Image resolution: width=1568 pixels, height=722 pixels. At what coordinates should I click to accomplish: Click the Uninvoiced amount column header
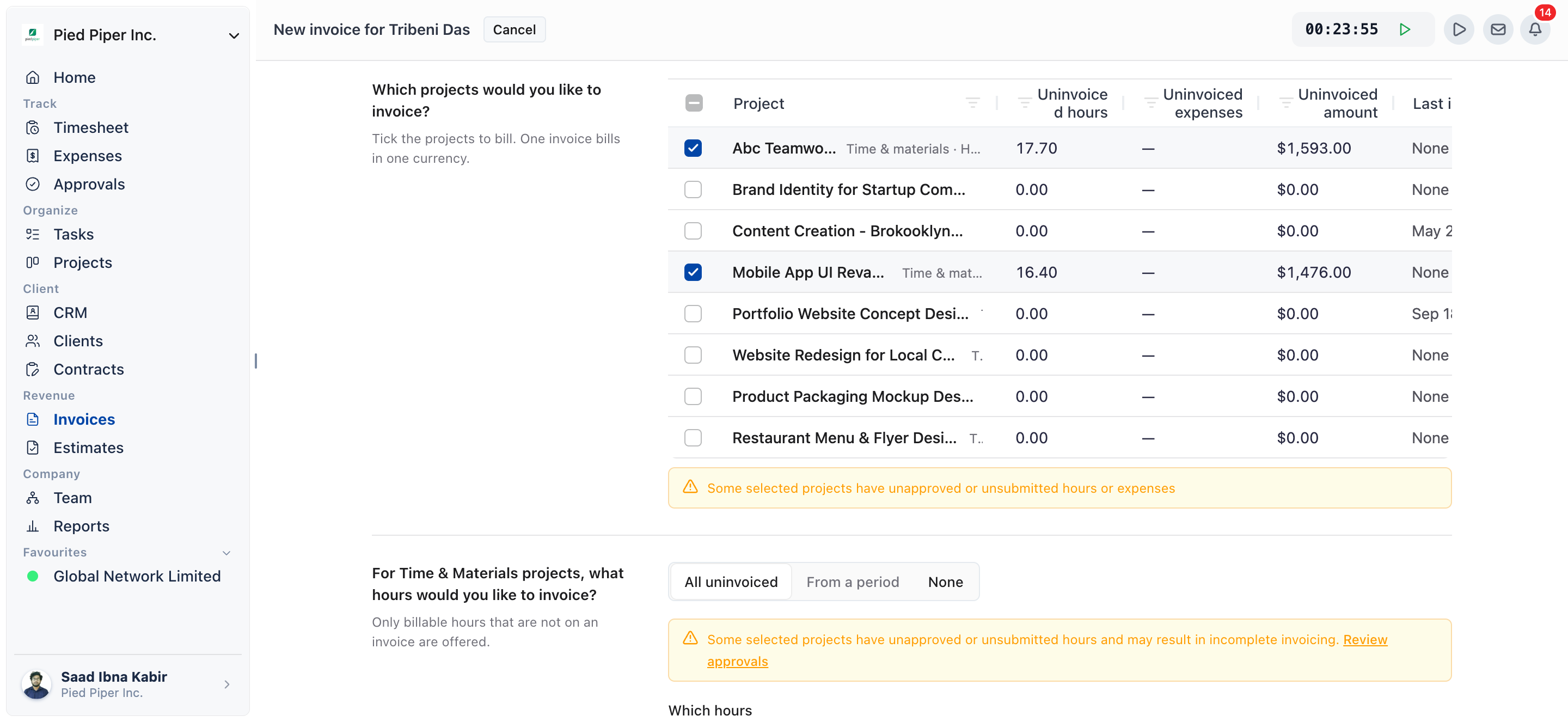1337,103
